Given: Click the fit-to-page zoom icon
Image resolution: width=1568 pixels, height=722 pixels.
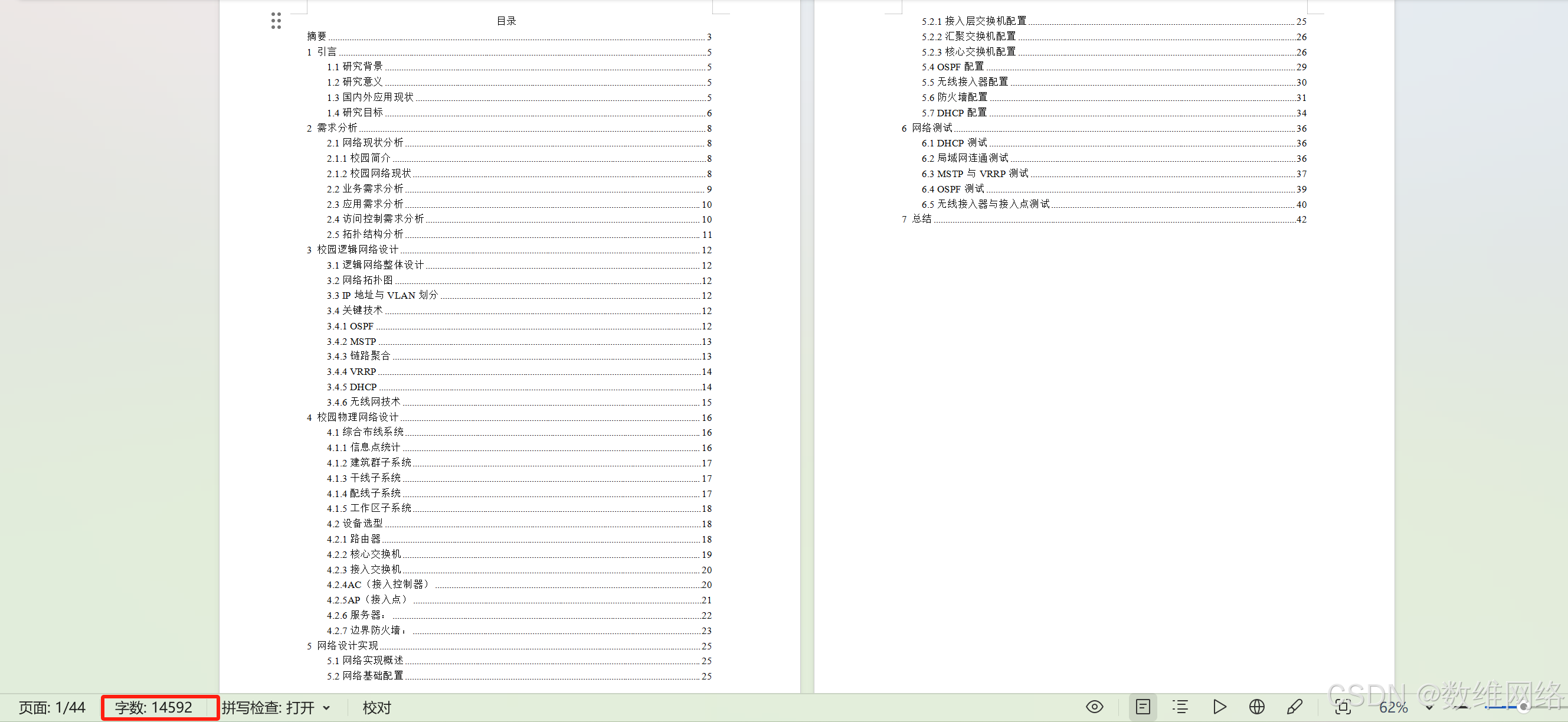Looking at the screenshot, I should click(x=1343, y=707).
